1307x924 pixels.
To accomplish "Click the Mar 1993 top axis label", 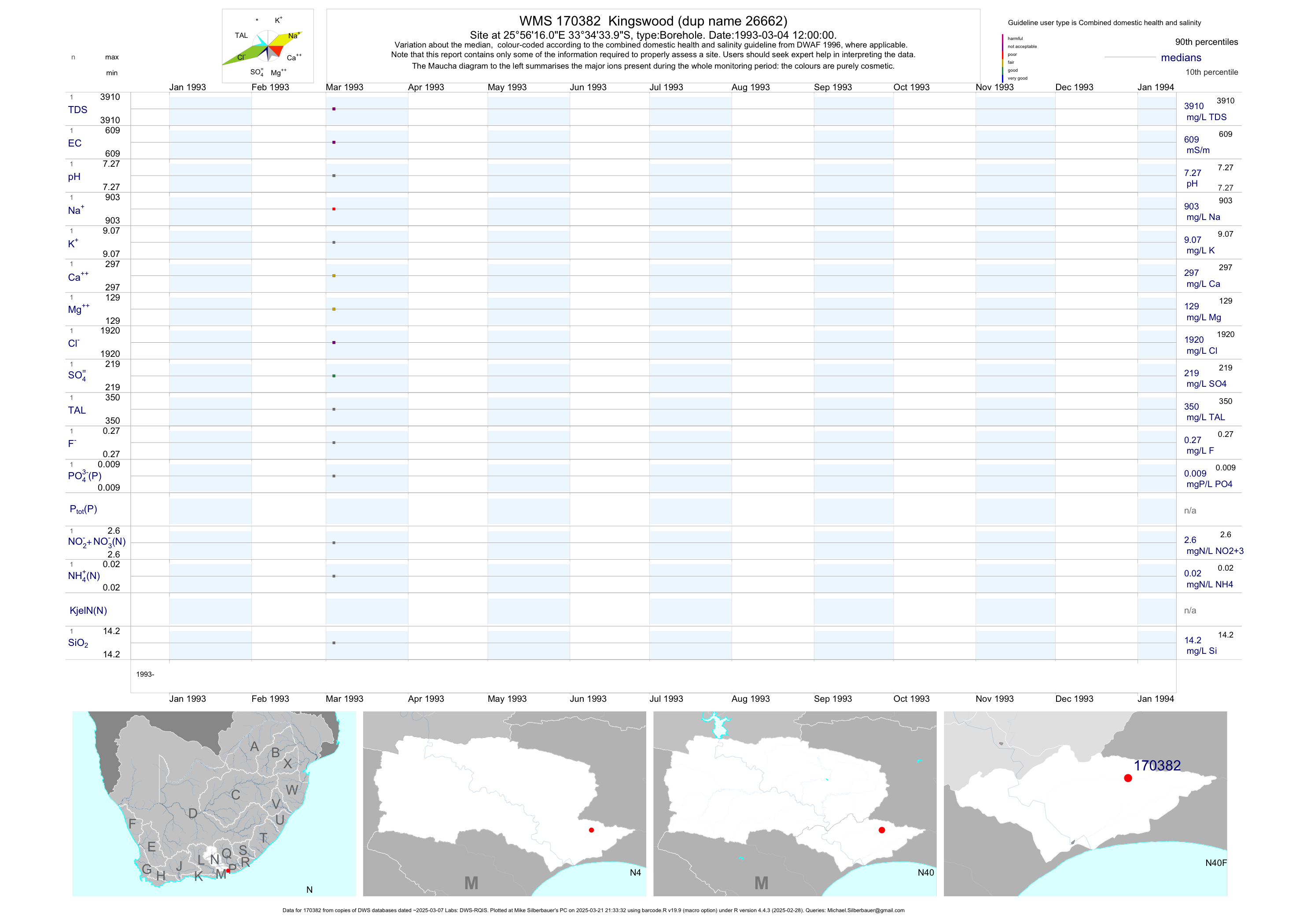I will click(344, 87).
